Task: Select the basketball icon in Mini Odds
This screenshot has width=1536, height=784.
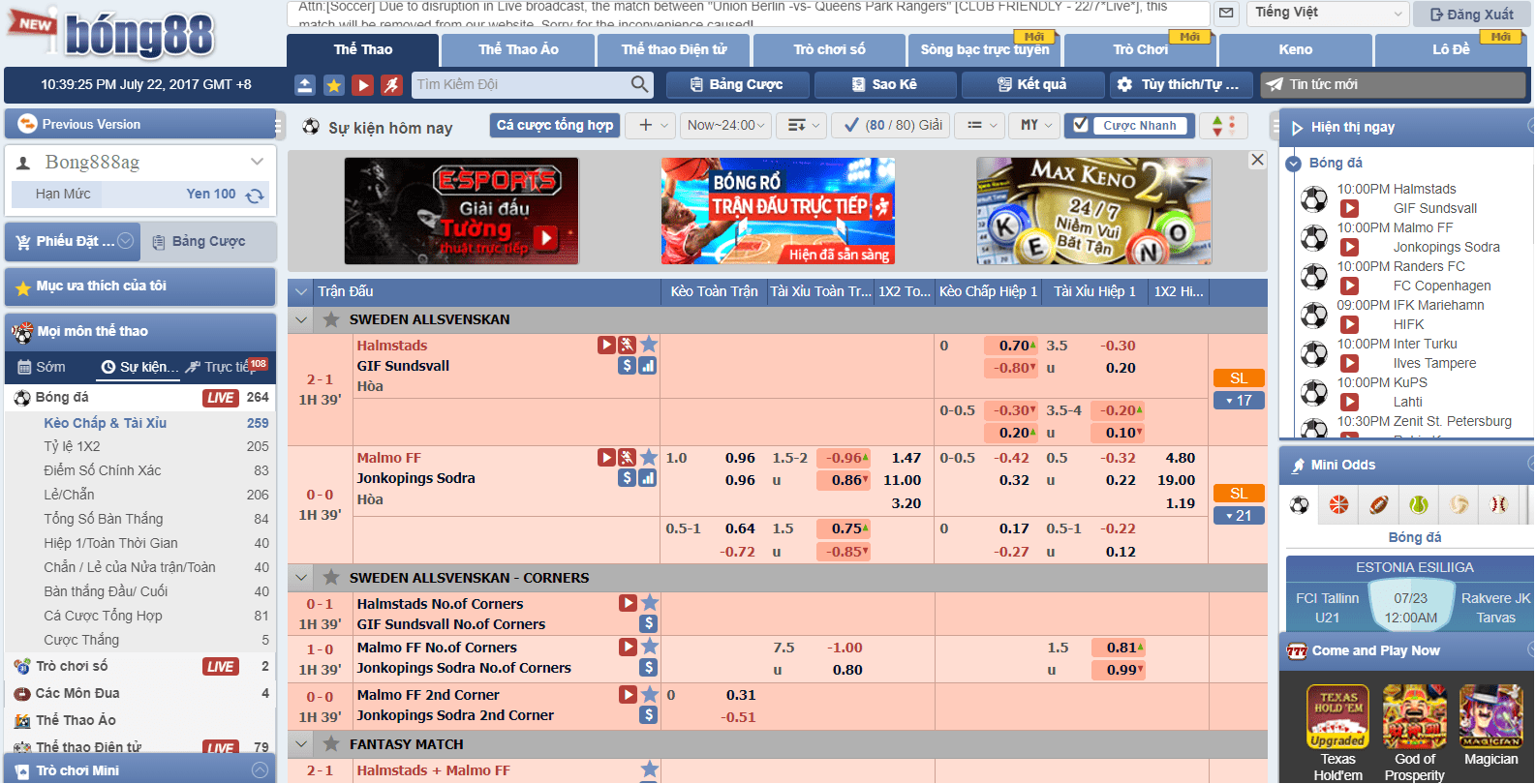Action: 1339,504
